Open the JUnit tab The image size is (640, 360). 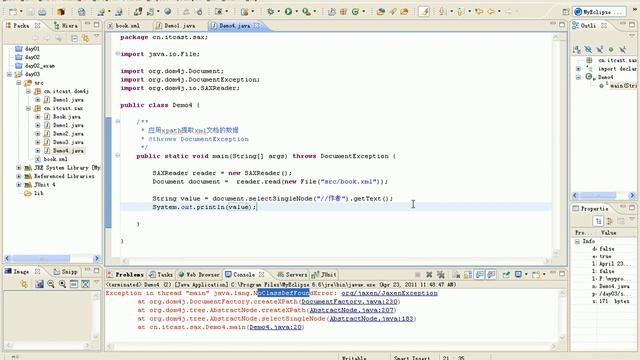324,275
